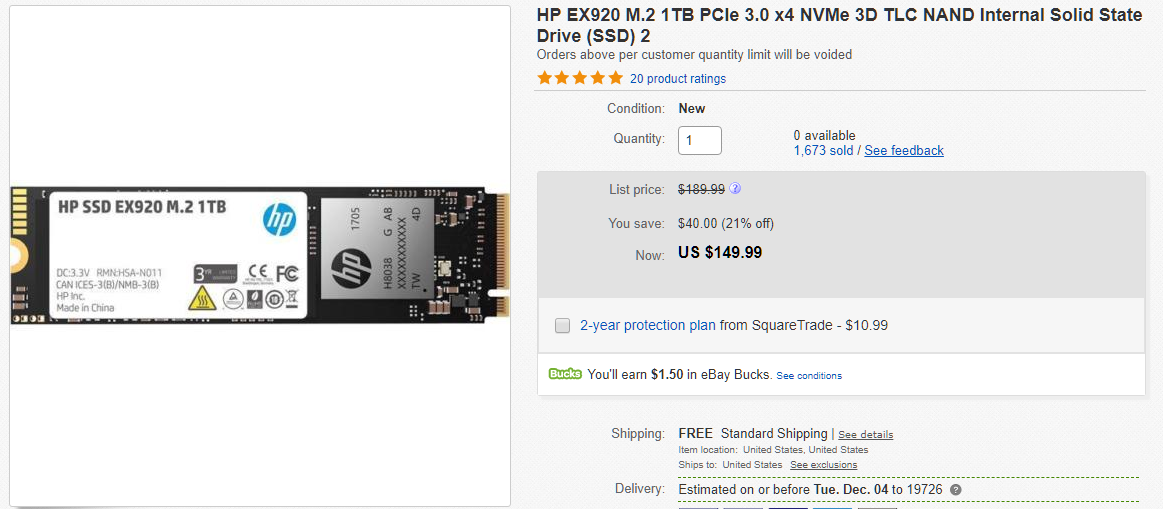Image resolution: width=1163 pixels, height=509 pixels.
Task: Click the Quantity input field
Action: [700, 140]
